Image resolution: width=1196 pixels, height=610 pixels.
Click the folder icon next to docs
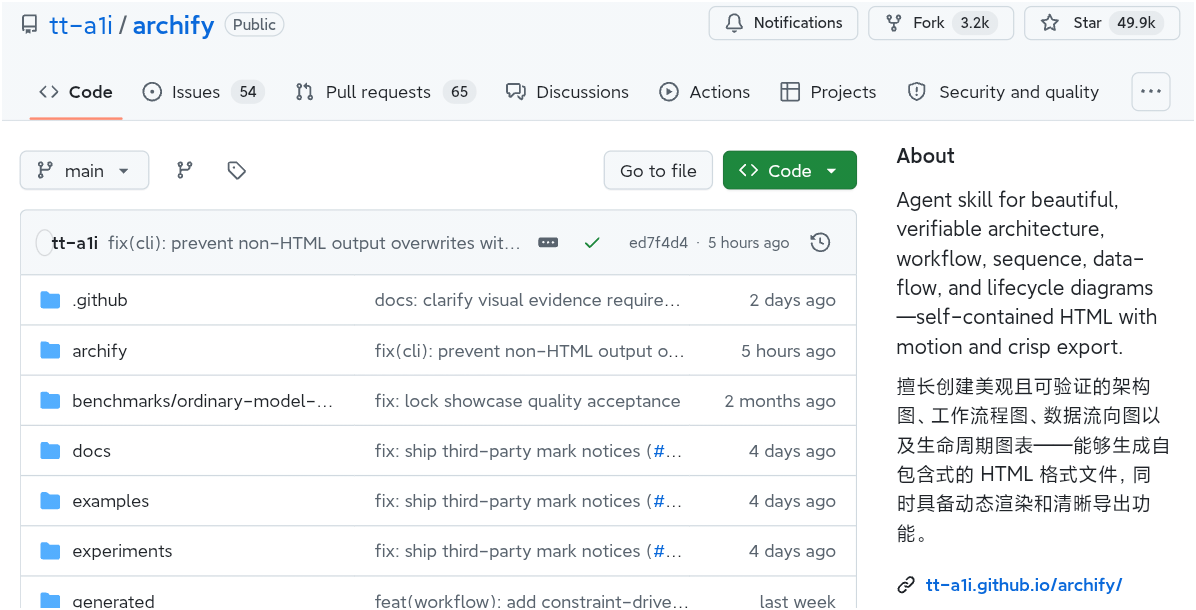click(x=50, y=451)
